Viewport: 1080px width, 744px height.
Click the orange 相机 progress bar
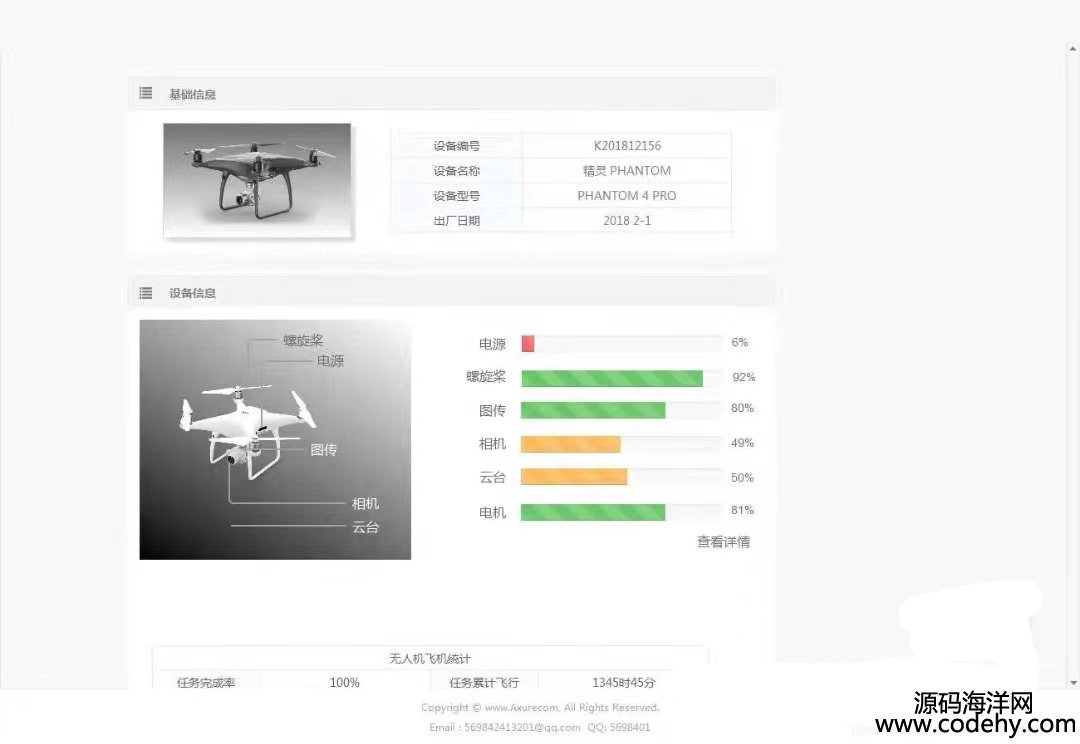(571, 444)
